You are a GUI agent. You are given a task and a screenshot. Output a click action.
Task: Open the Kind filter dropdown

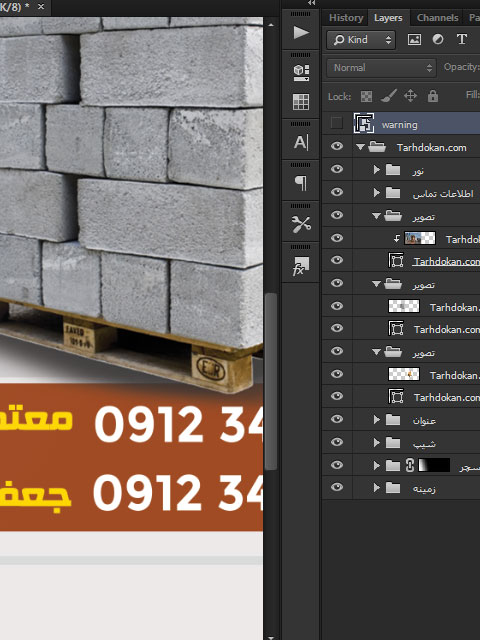tap(361, 40)
